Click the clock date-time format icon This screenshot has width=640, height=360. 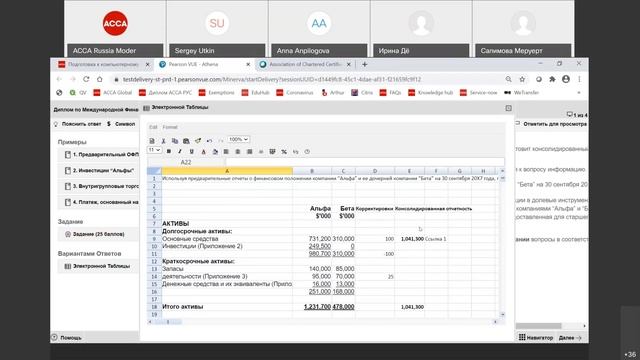coord(307,151)
